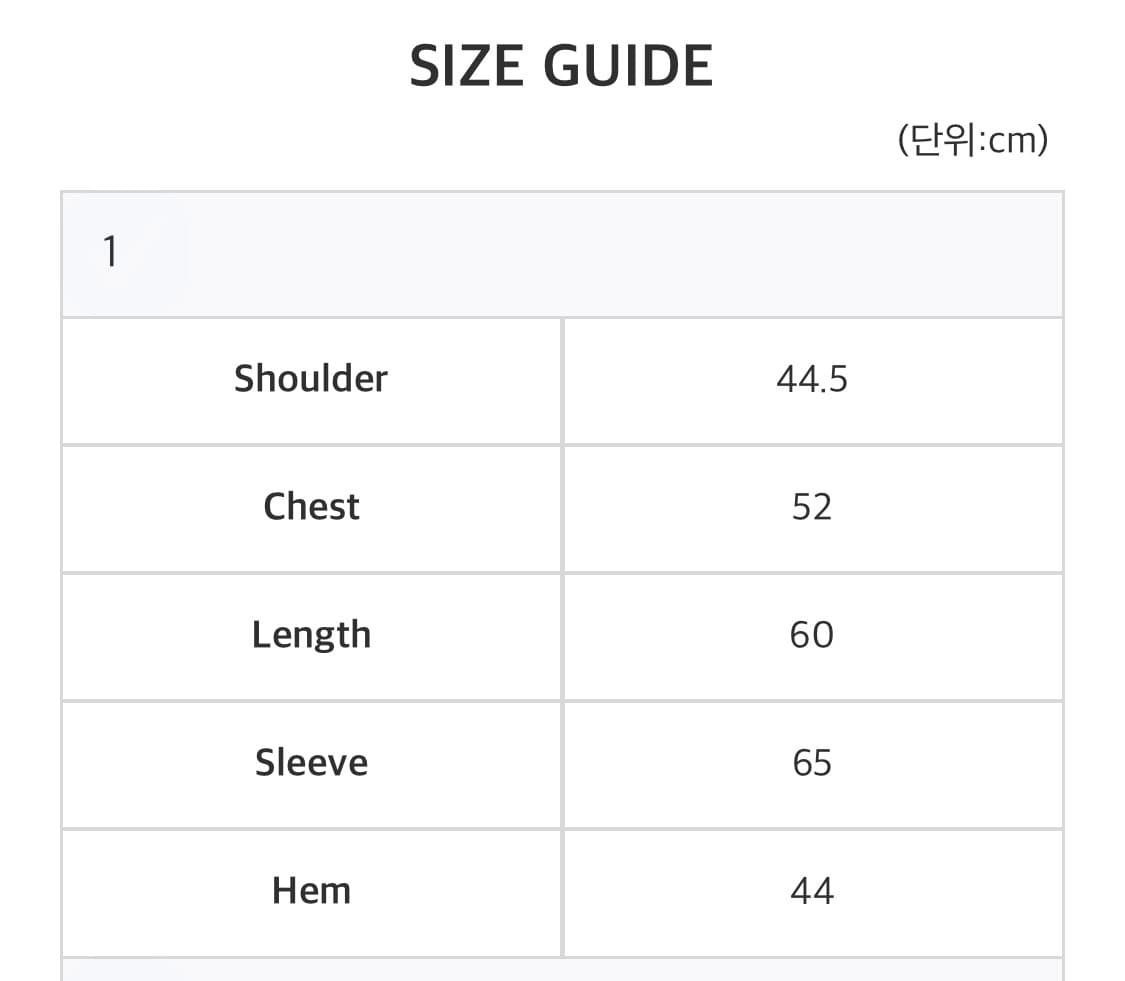This screenshot has height=981, width=1125.
Task: Select the size 1 header number
Action: click(x=110, y=253)
